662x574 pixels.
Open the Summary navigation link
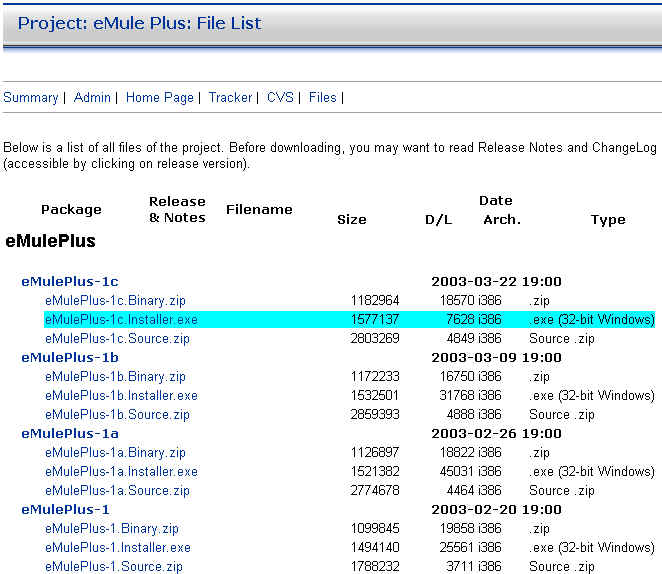coord(31,97)
